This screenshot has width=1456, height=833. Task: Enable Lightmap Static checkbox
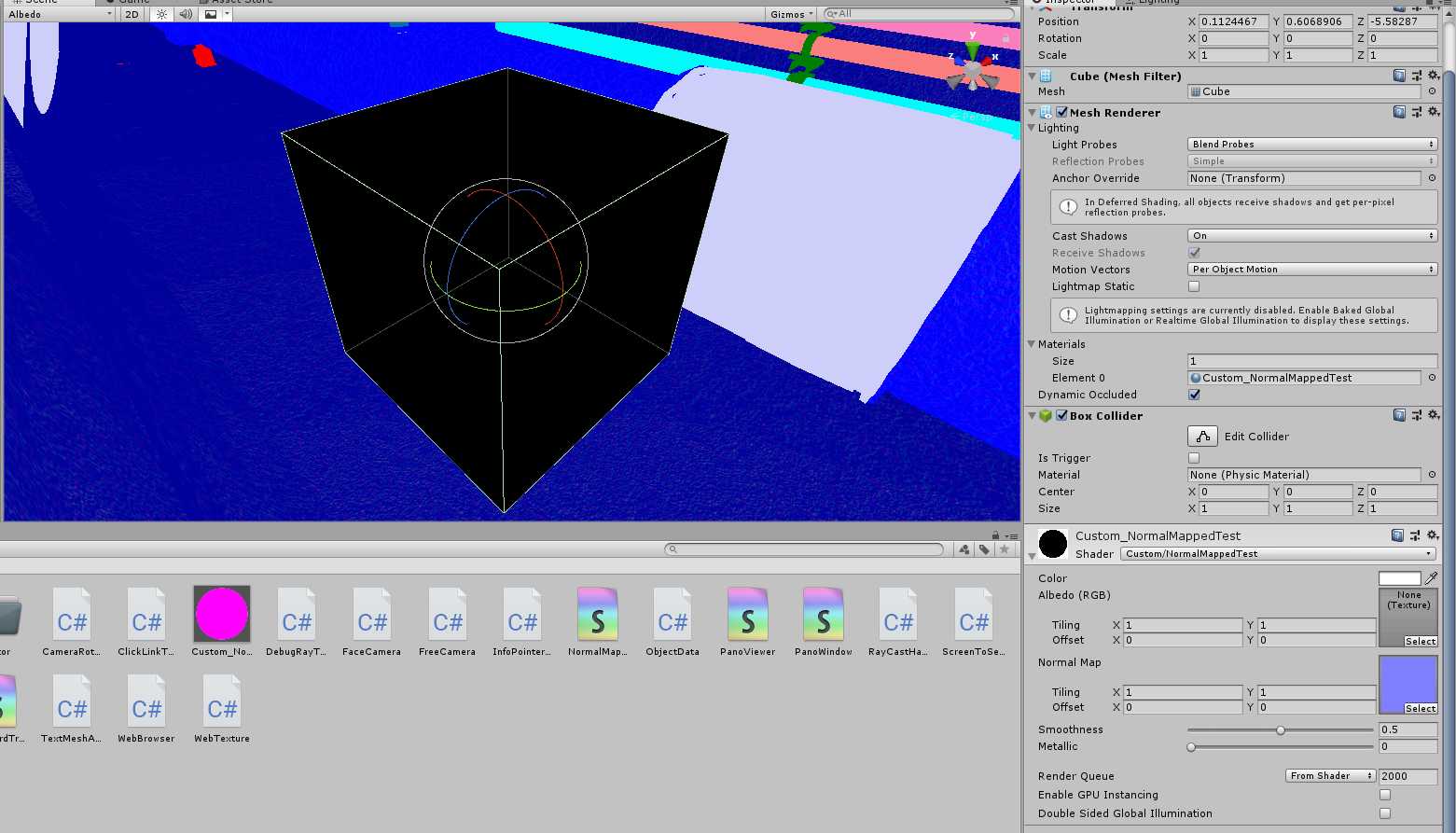pos(1194,286)
